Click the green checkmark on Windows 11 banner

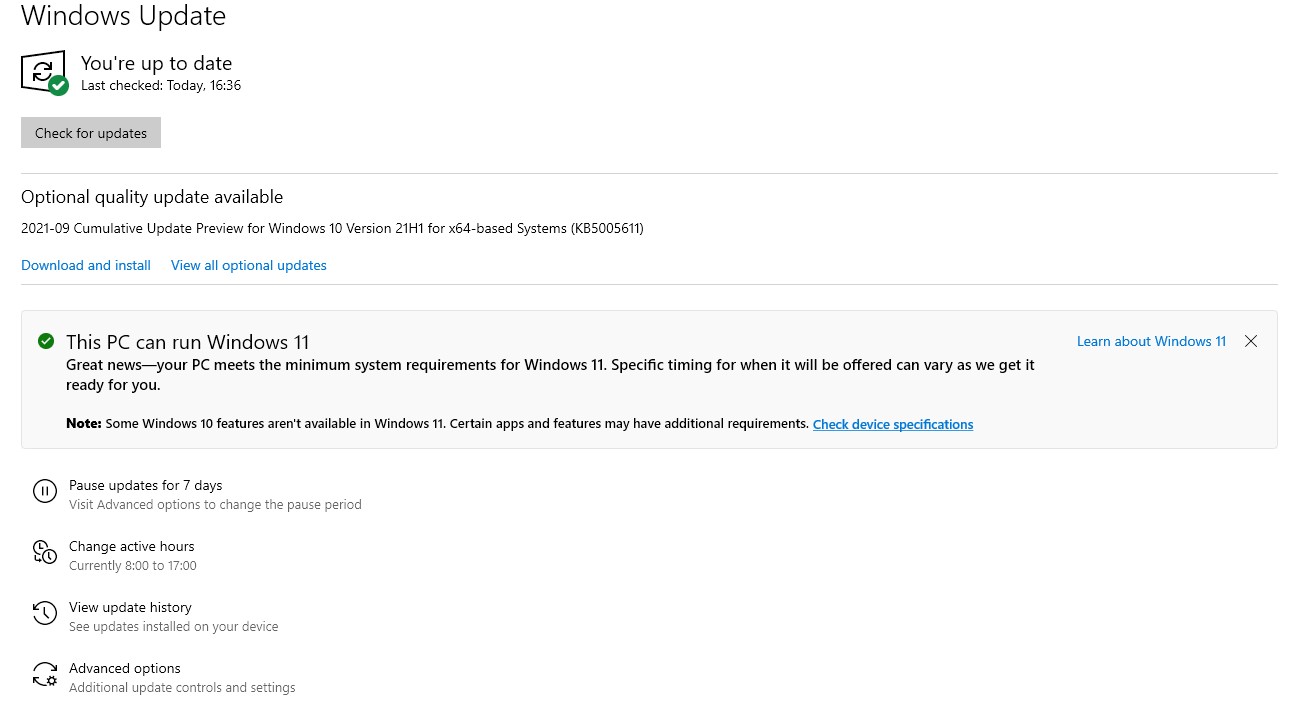point(46,341)
